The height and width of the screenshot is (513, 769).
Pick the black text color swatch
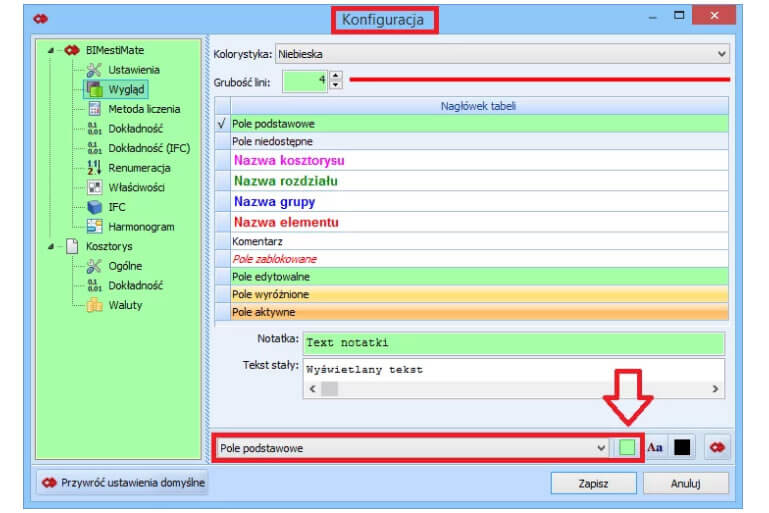click(x=682, y=447)
